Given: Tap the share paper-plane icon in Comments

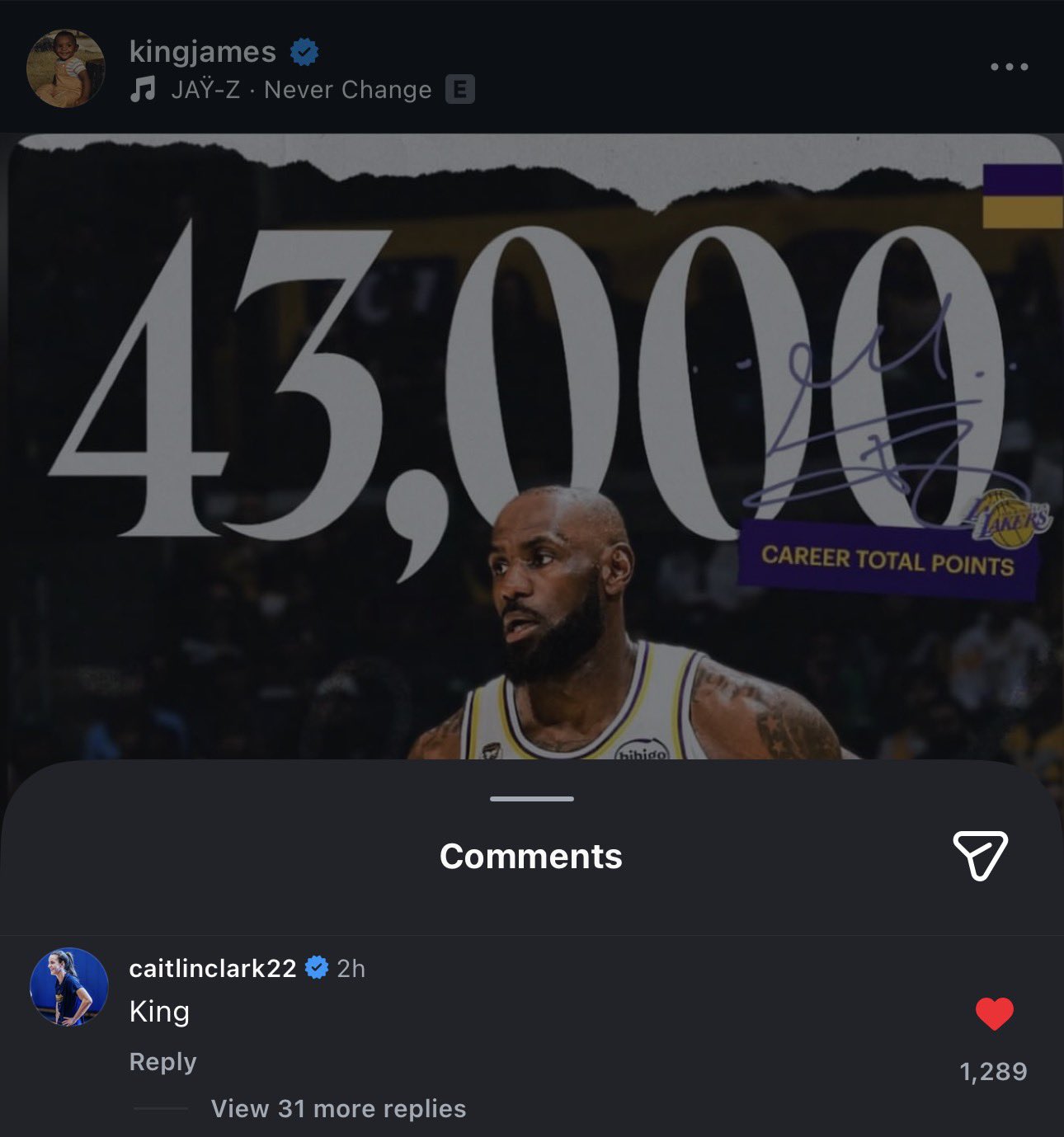Looking at the screenshot, I should tap(980, 855).
